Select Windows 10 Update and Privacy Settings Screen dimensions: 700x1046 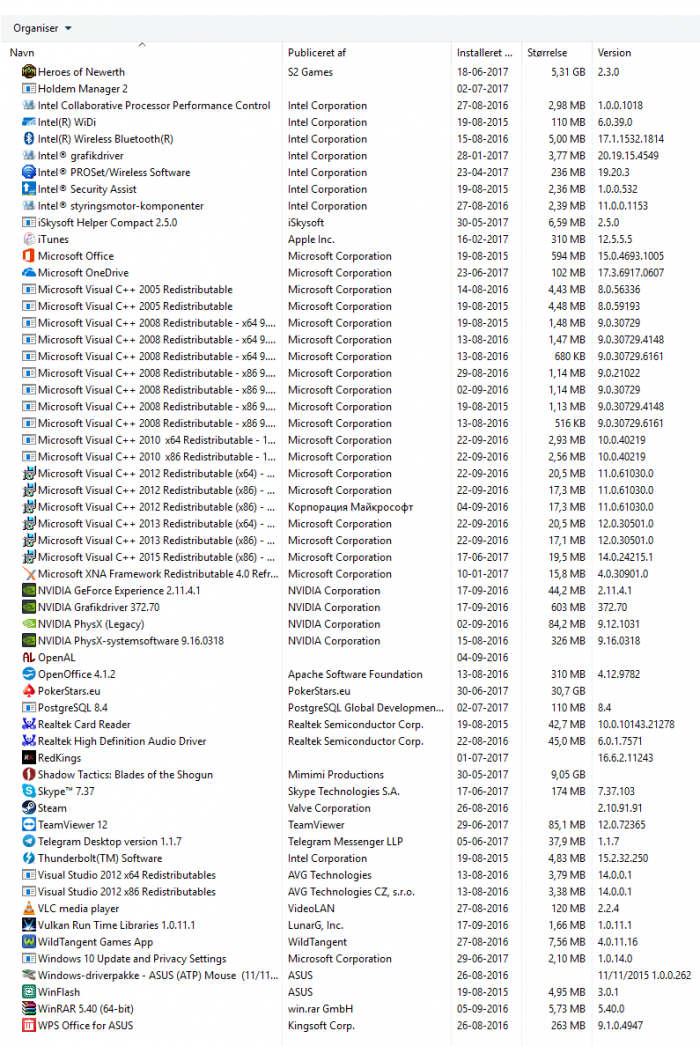click(x=132, y=959)
